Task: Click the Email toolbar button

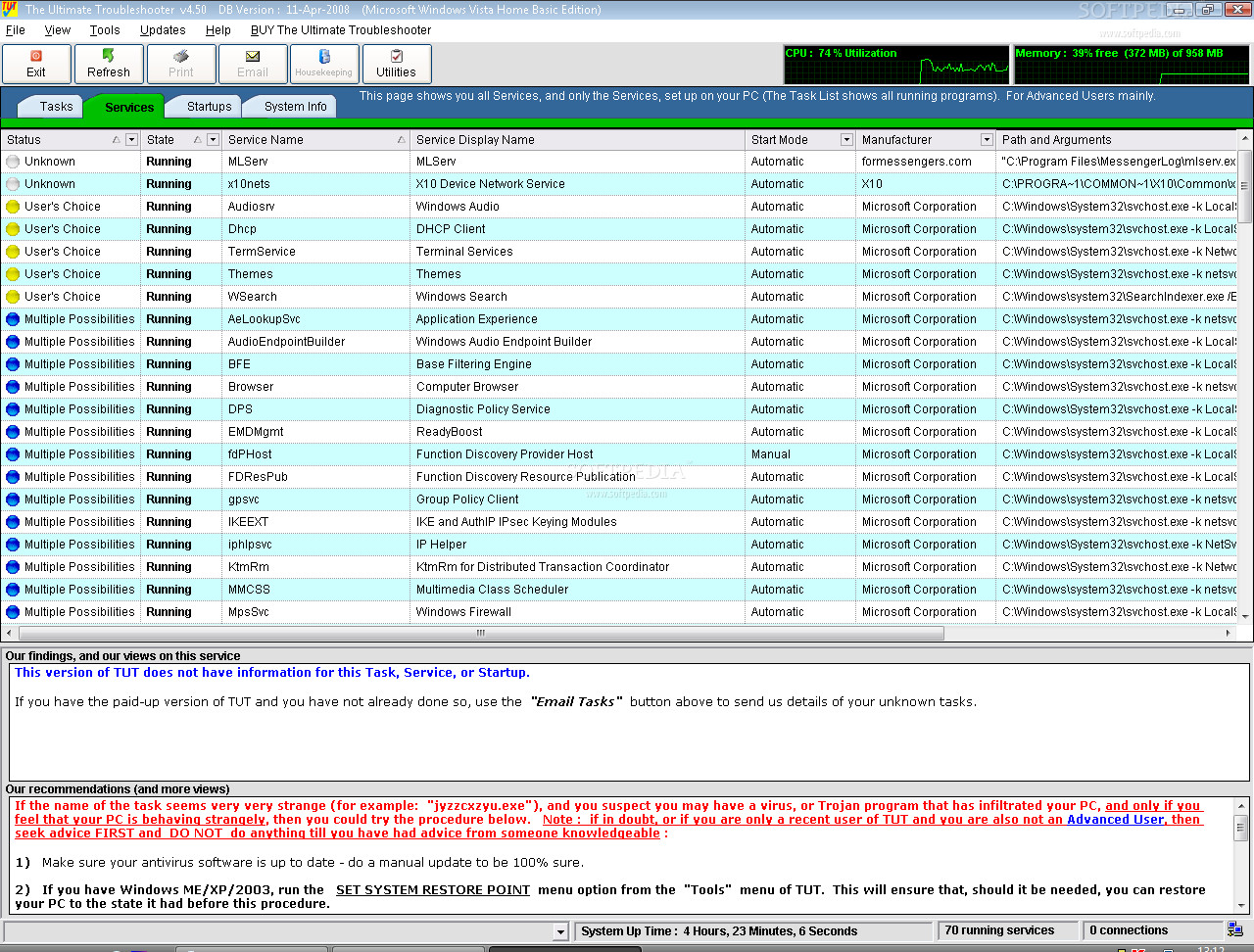Action: (253, 65)
